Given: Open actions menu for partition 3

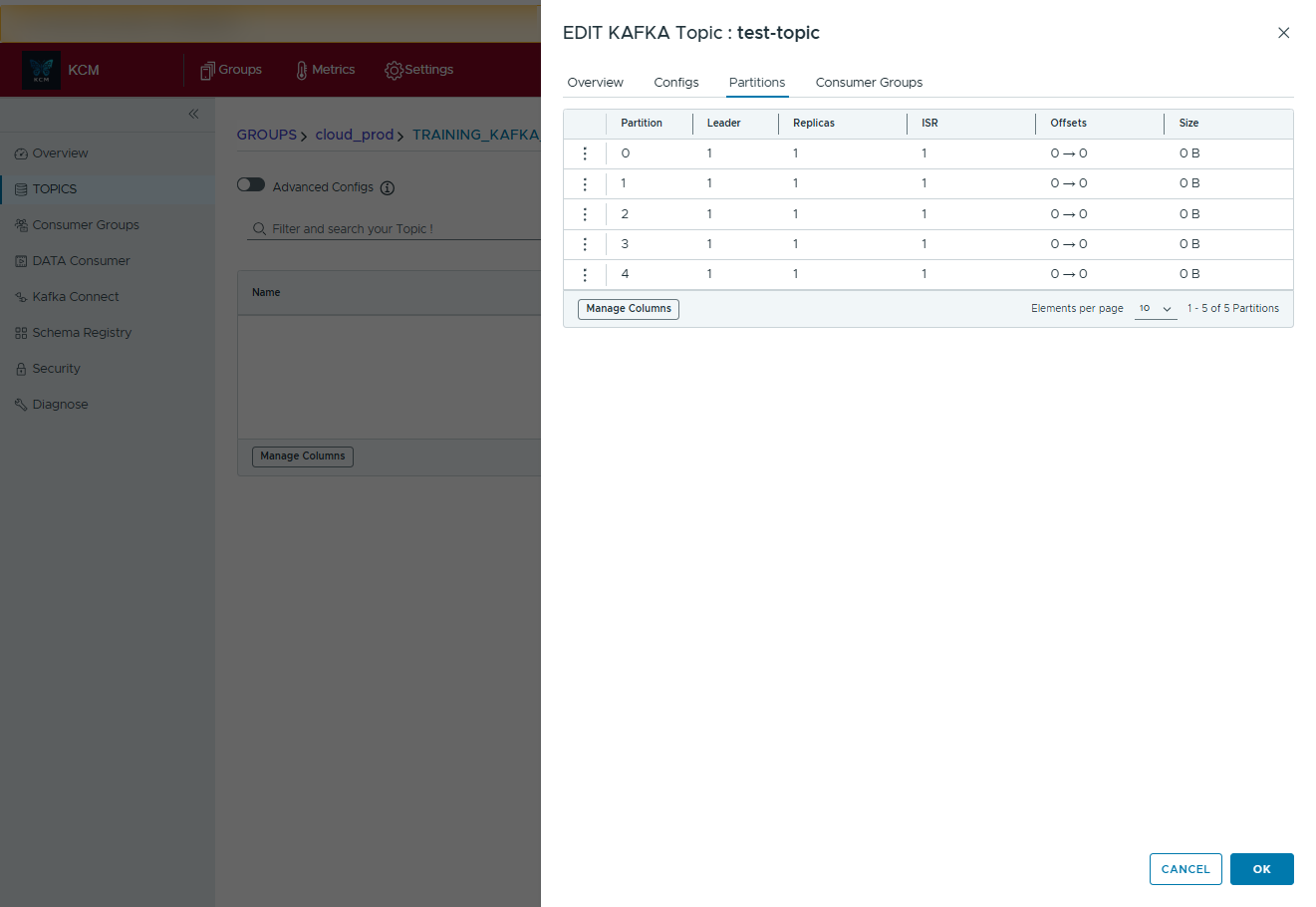Looking at the screenshot, I should coord(585,244).
